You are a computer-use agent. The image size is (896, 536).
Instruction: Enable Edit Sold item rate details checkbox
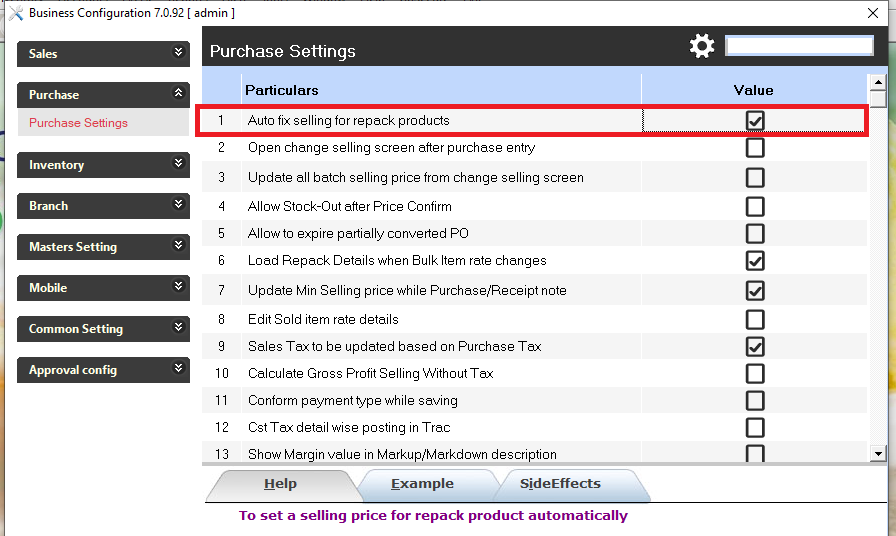(755, 320)
